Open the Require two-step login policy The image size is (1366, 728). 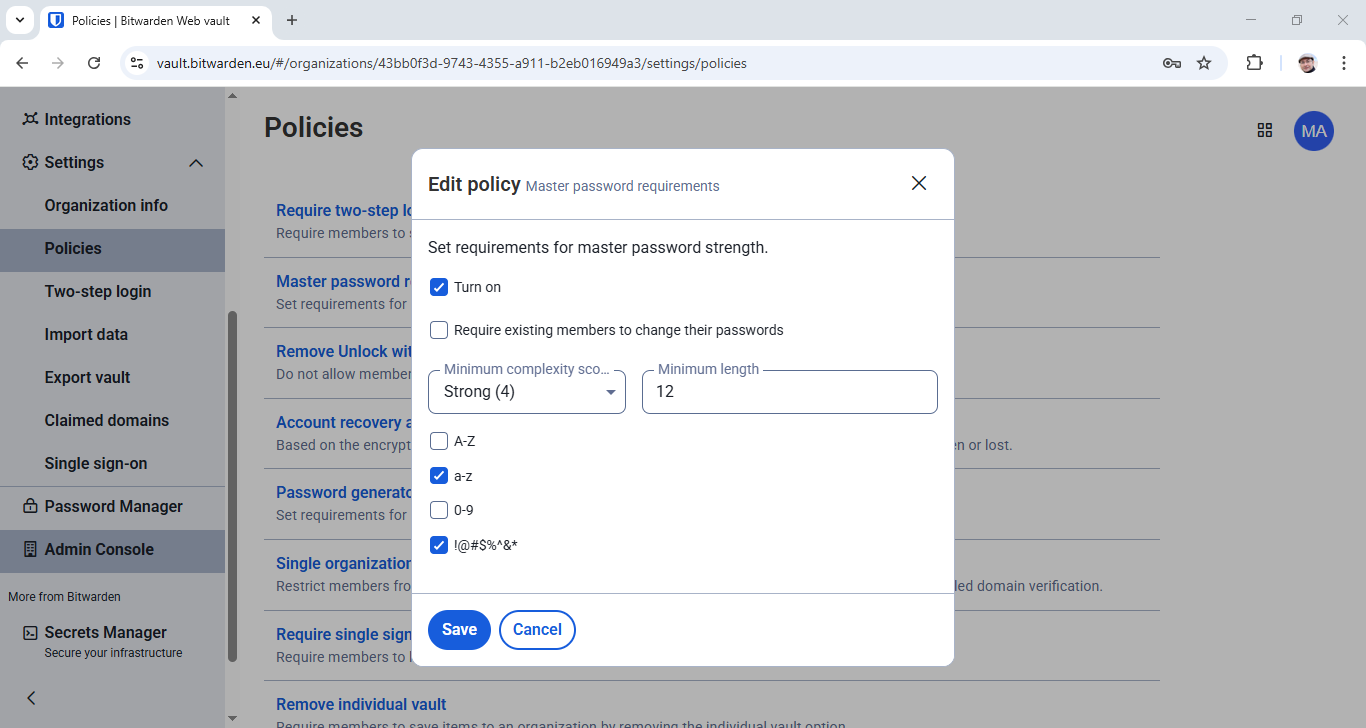point(344,210)
